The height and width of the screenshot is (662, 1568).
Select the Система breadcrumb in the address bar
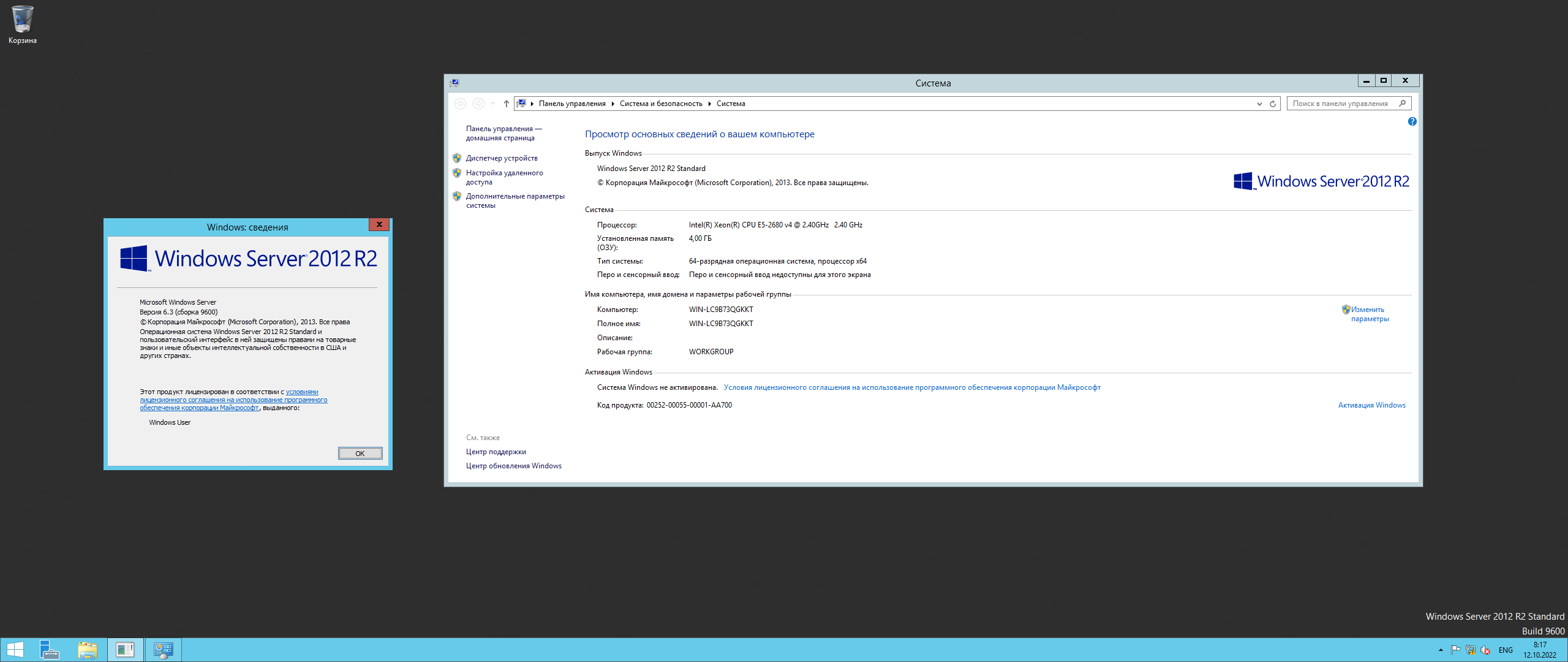coord(731,104)
